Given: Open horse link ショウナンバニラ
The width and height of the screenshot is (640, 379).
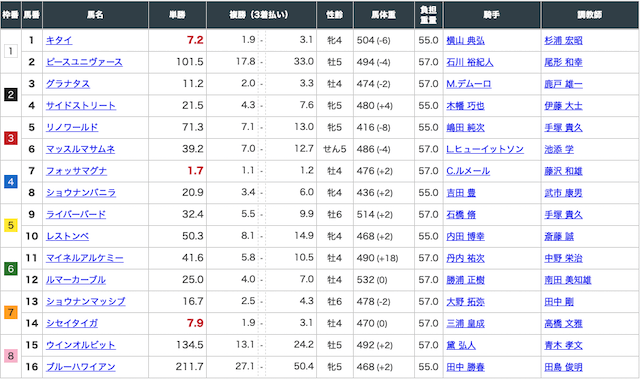Looking at the screenshot, I should [x=81, y=193].
